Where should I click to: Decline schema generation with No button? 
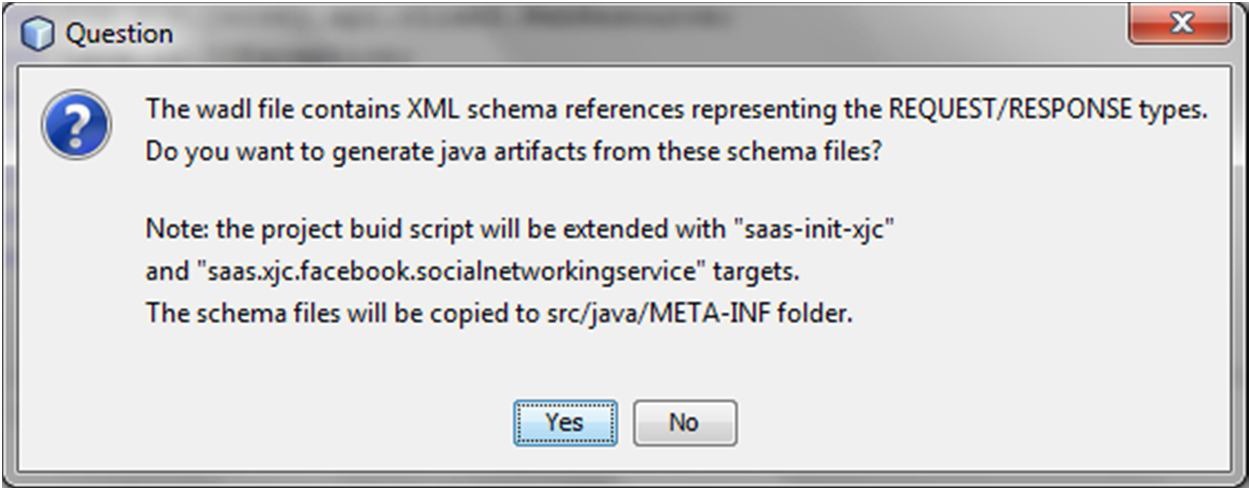pos(685,423)
